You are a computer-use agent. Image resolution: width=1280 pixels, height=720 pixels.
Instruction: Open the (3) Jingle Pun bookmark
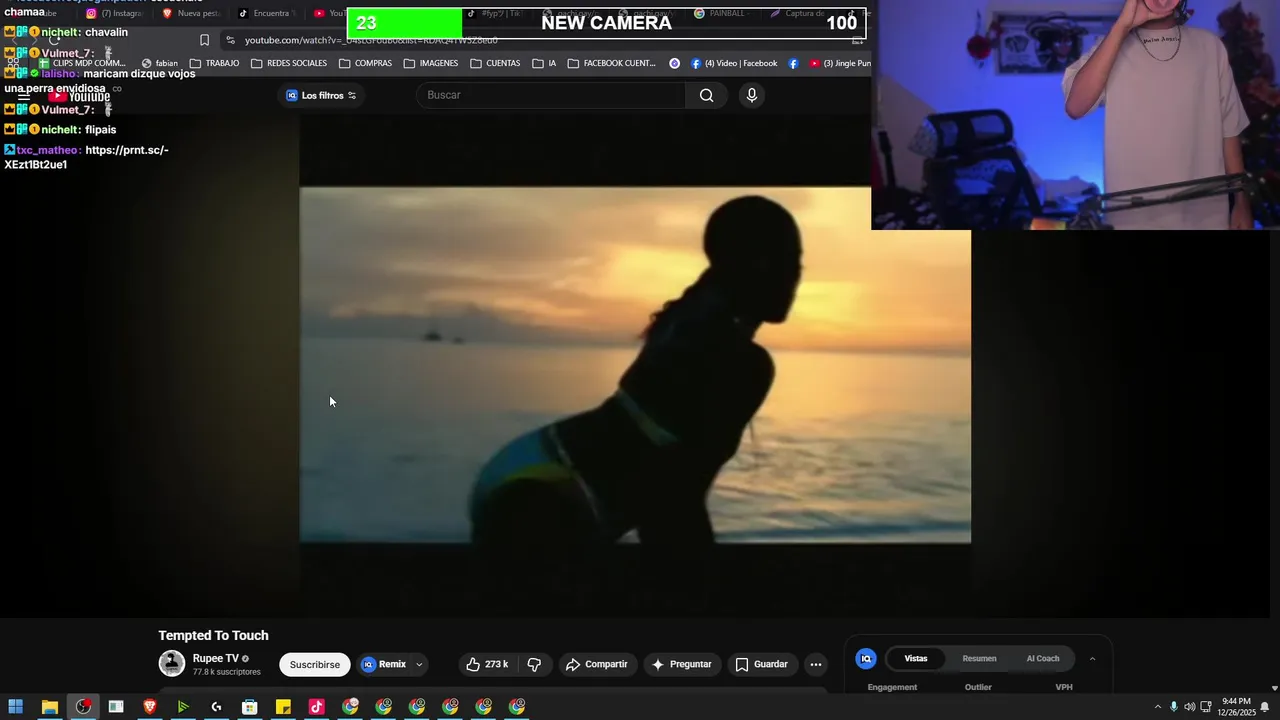click(x=840, y=63)
